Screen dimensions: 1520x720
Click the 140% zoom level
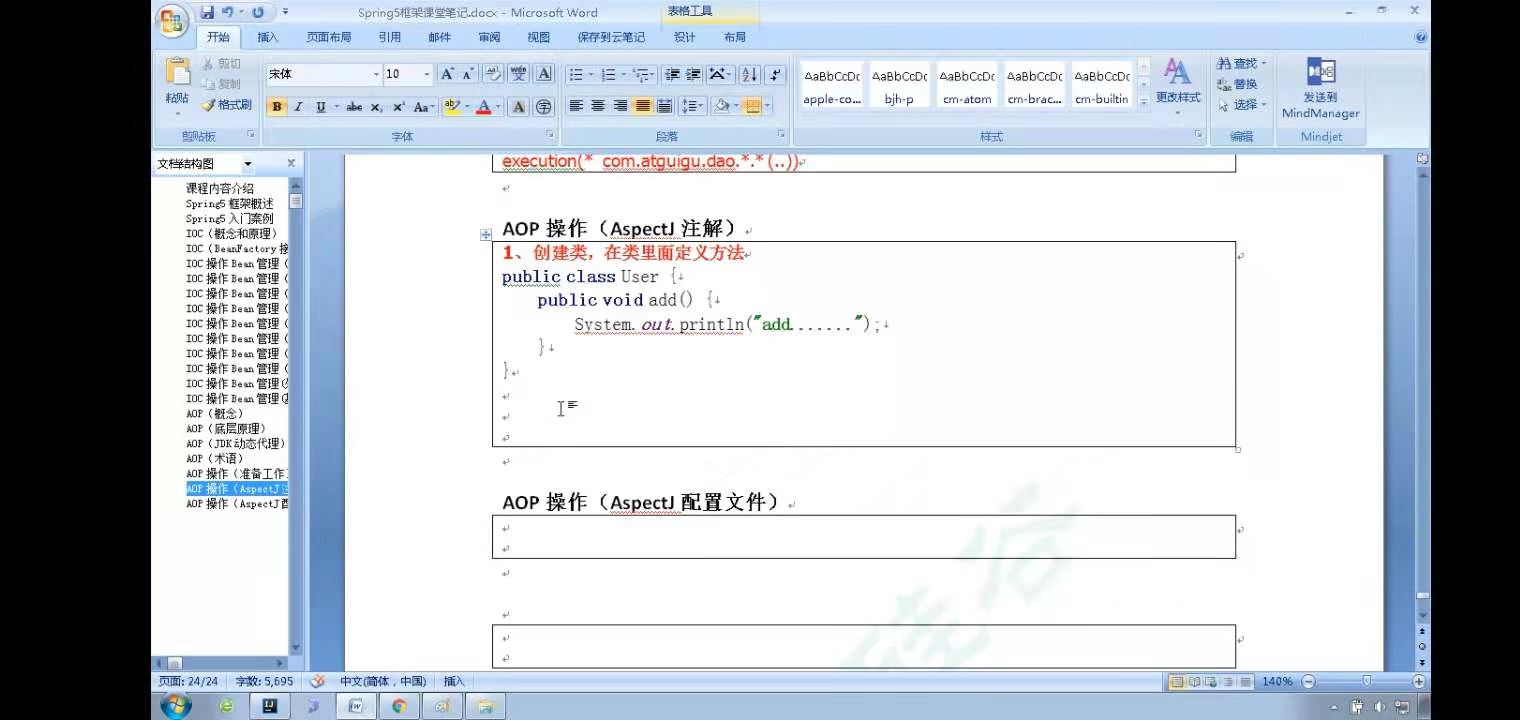[1277, 681]
